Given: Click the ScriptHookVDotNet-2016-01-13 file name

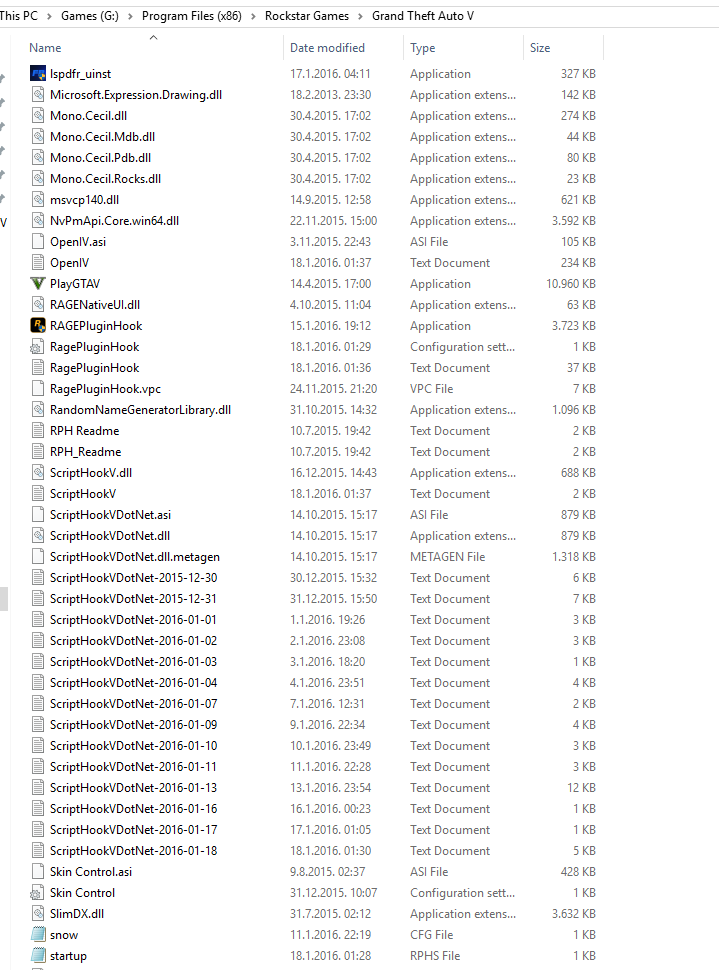Looking at the screenshot, I should [133, 788].
